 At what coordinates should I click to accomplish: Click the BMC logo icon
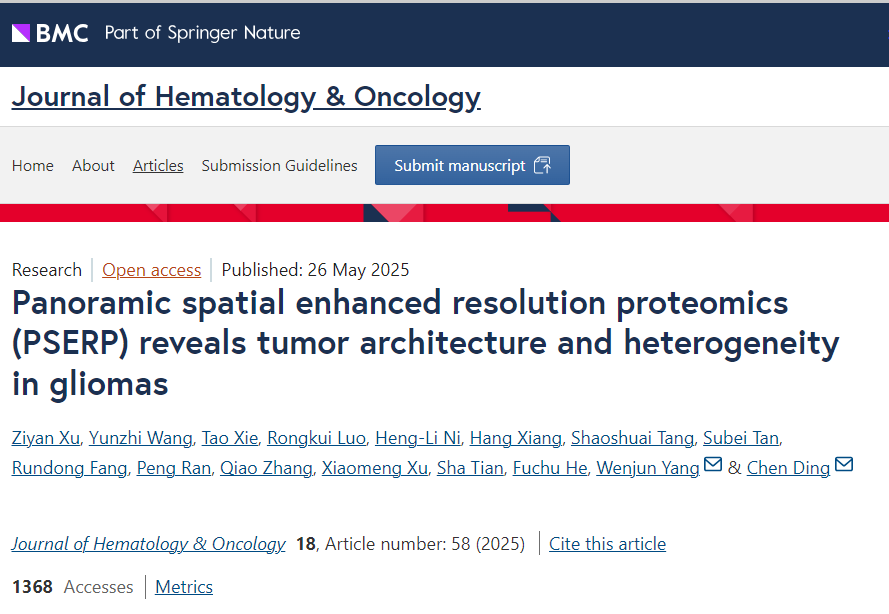click(21, 33)
